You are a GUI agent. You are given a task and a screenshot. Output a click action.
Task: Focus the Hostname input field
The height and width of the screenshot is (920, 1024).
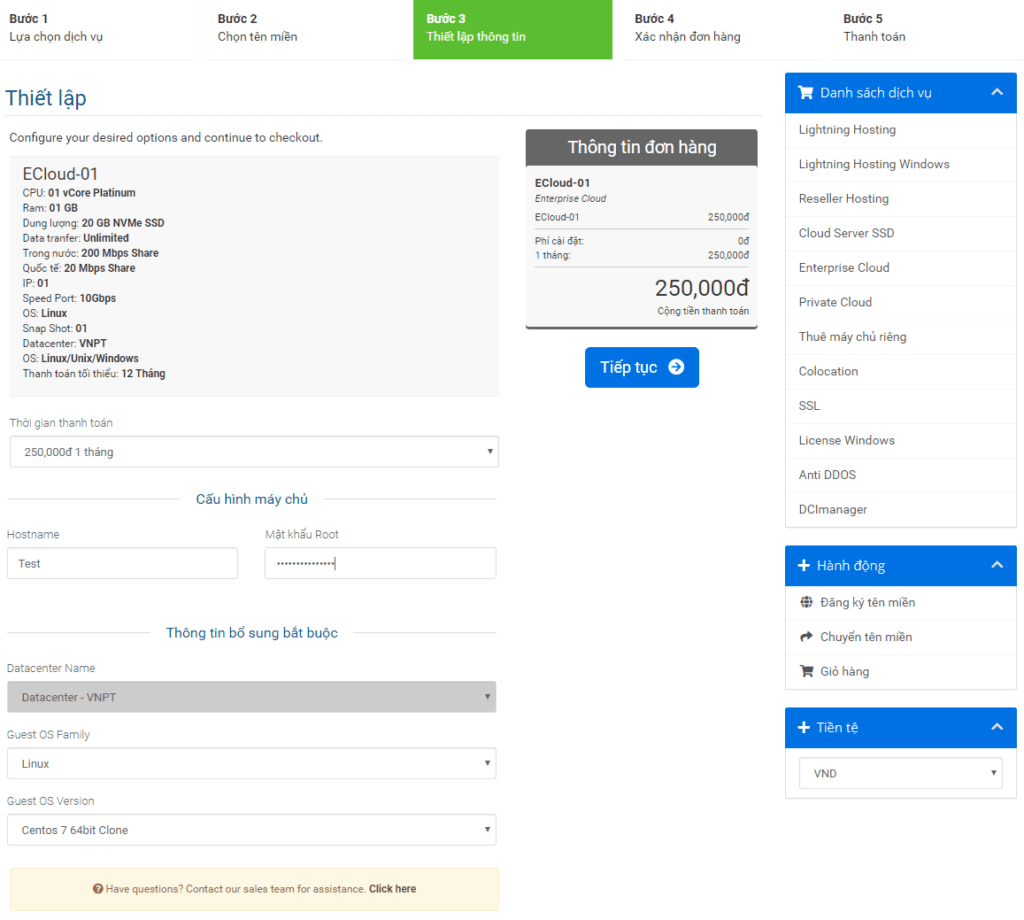(x=122, y=563)
